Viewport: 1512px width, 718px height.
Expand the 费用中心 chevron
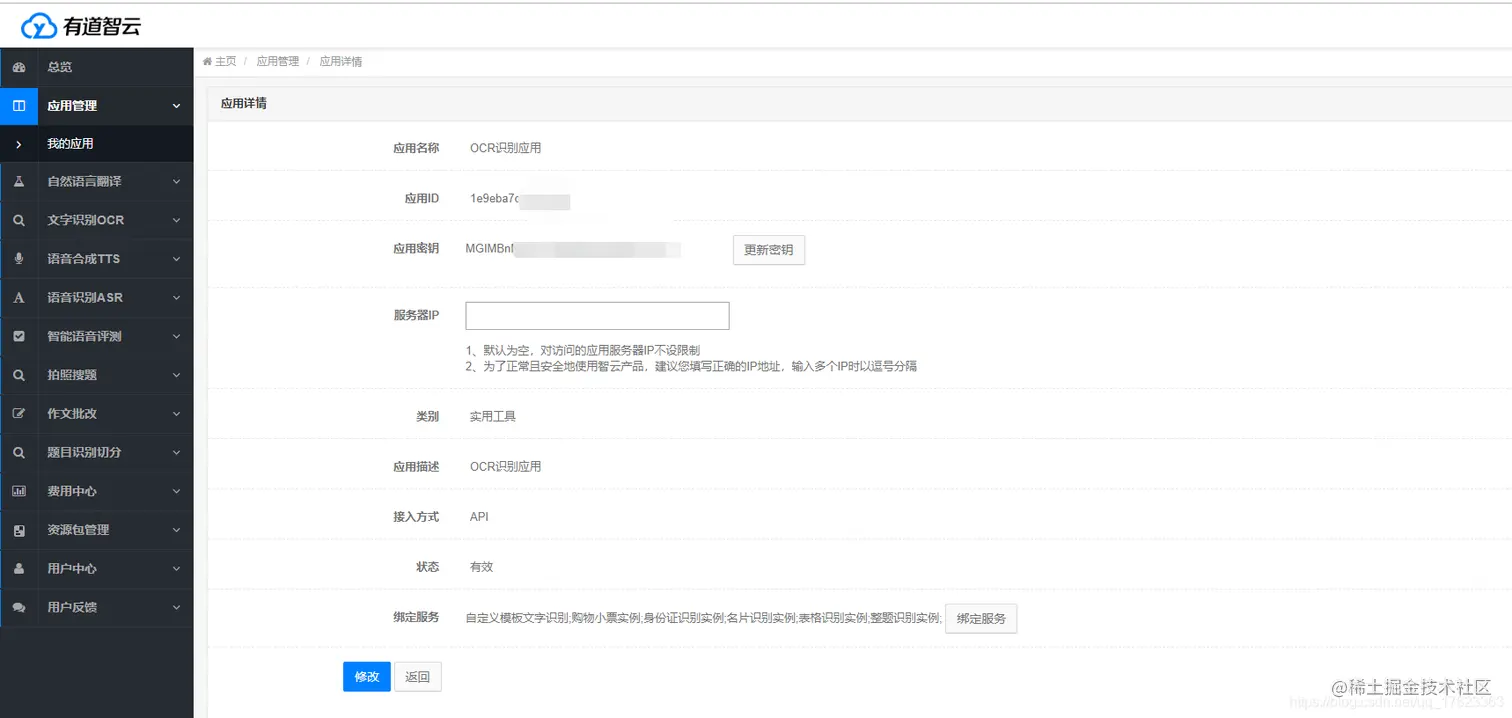176,491
